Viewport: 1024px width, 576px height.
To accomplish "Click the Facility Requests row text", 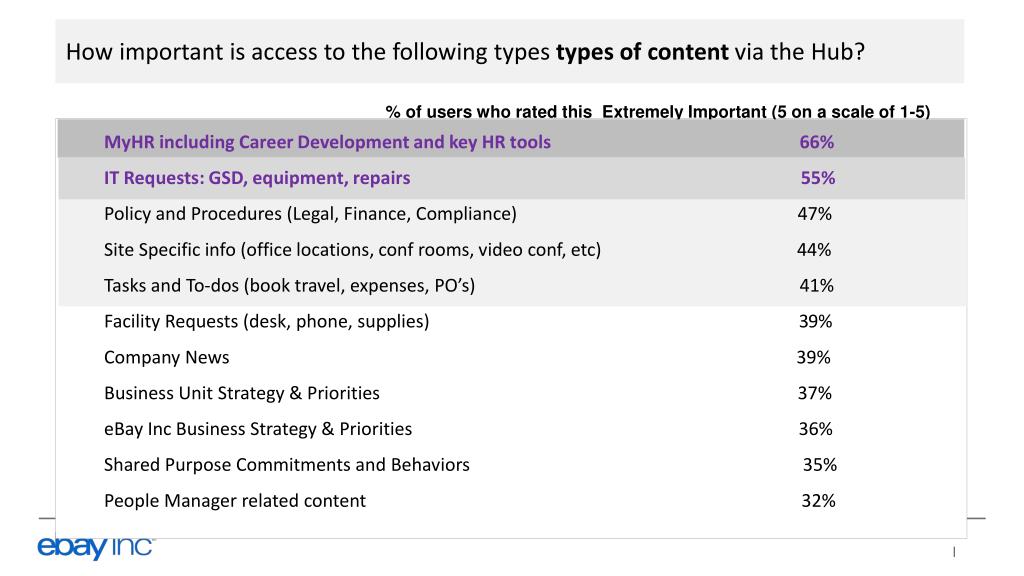I will point(266,322).
